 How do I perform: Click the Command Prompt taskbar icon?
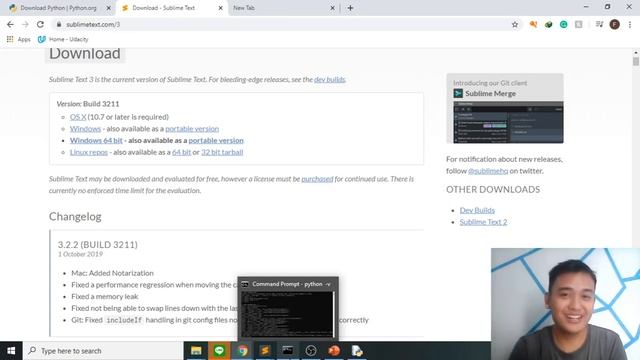pyautogui.click(x=288, y=351)
